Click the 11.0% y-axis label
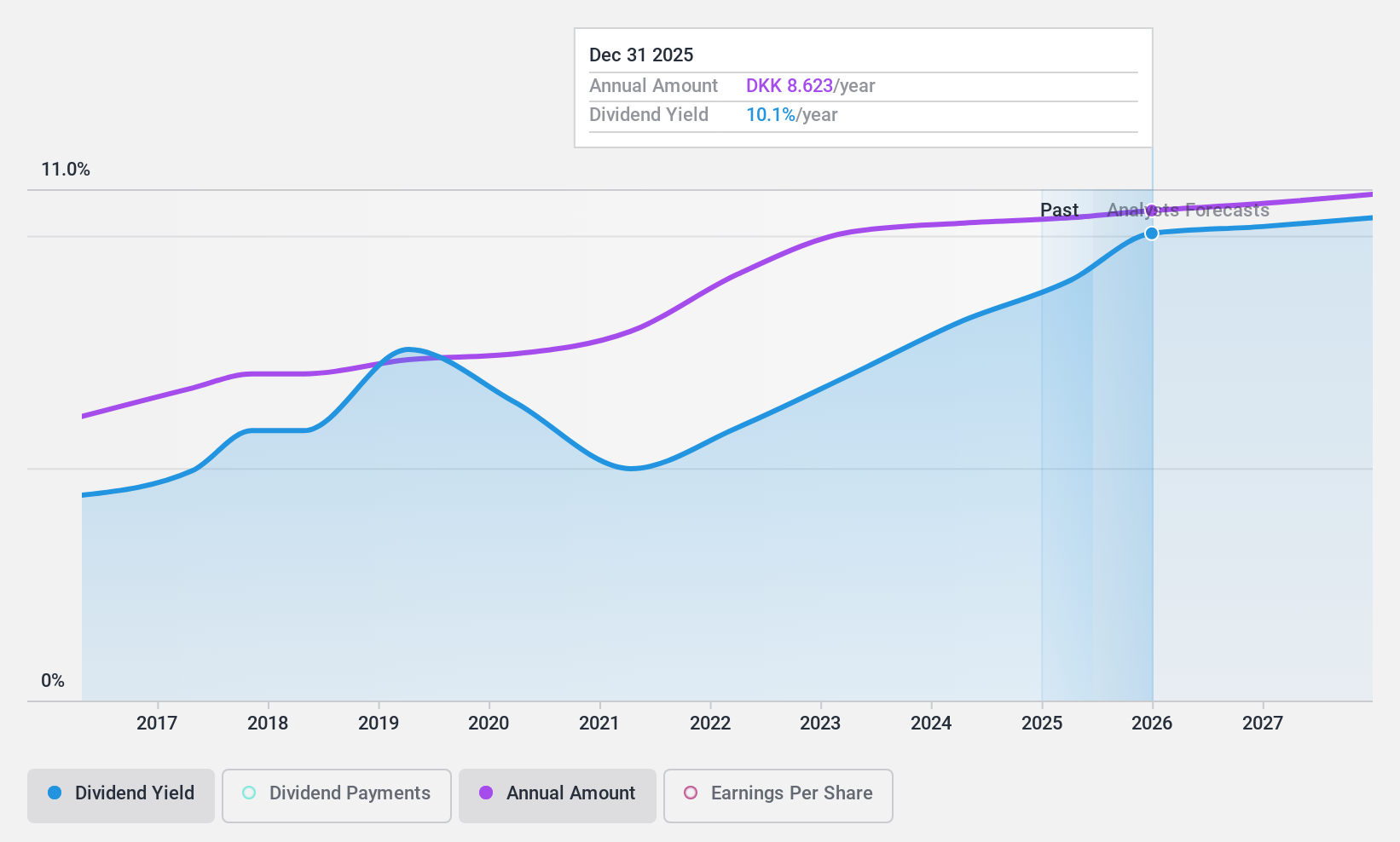This screenshot has width=1400, height=842. click(x=66, y=170)
